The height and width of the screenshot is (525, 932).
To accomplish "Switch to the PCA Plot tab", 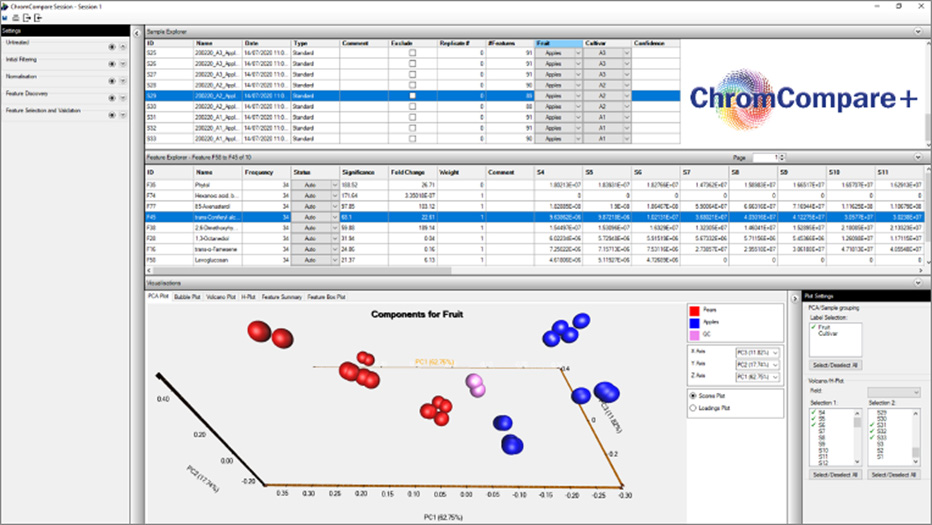I will click(158, 296).
